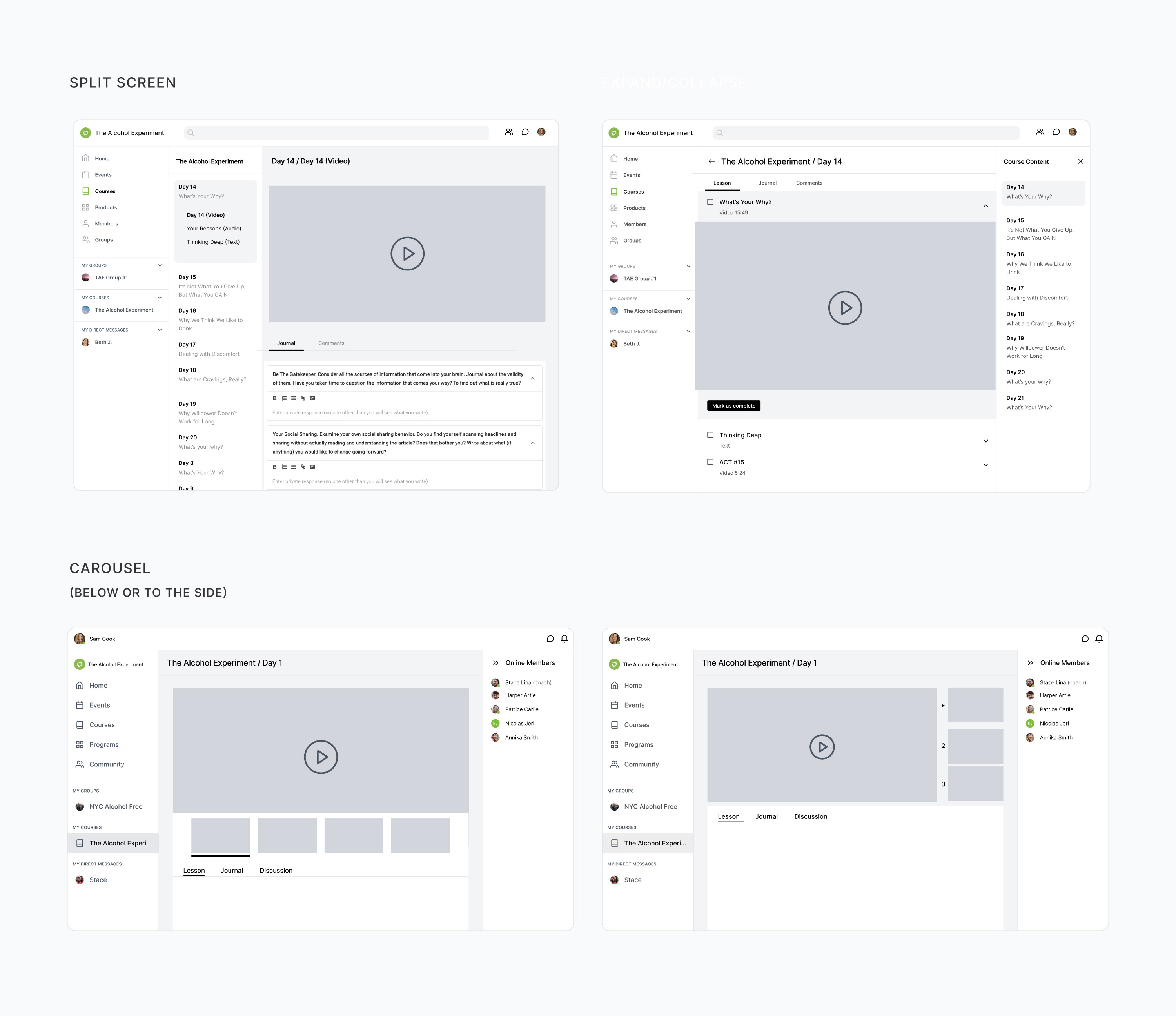
Task: Click back arrow beside 'The Alcohol Experiment / Day 14'
Action: 711,162
